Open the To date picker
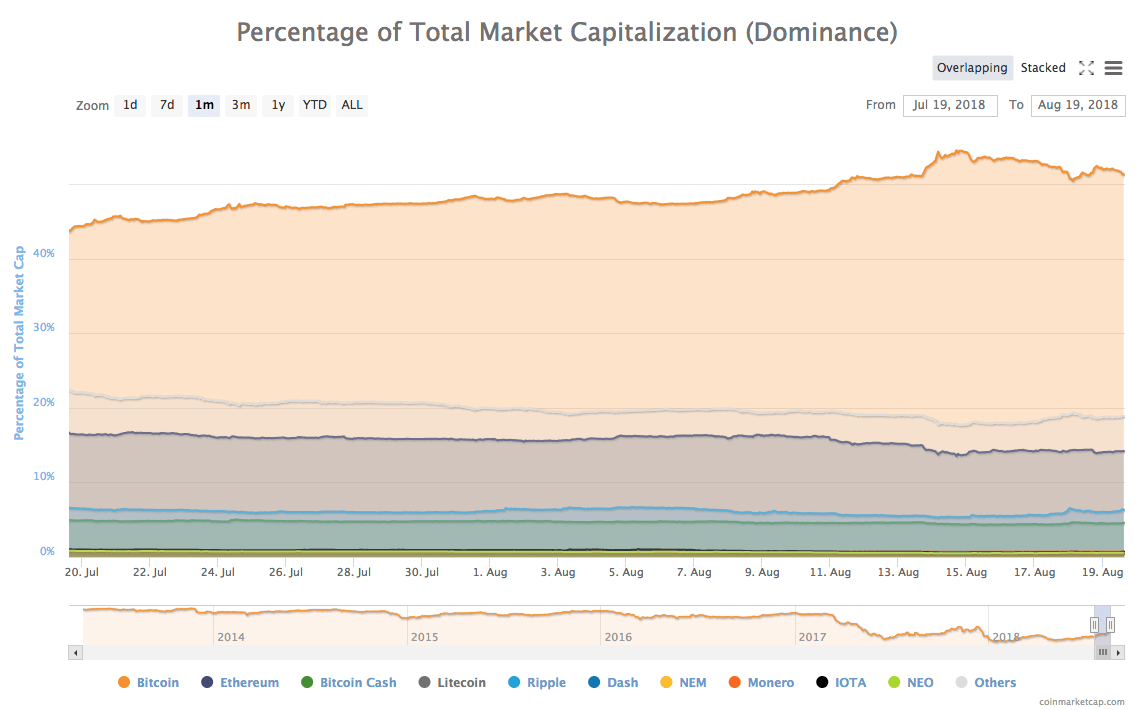1136x710 pixels. [1078, 105]
